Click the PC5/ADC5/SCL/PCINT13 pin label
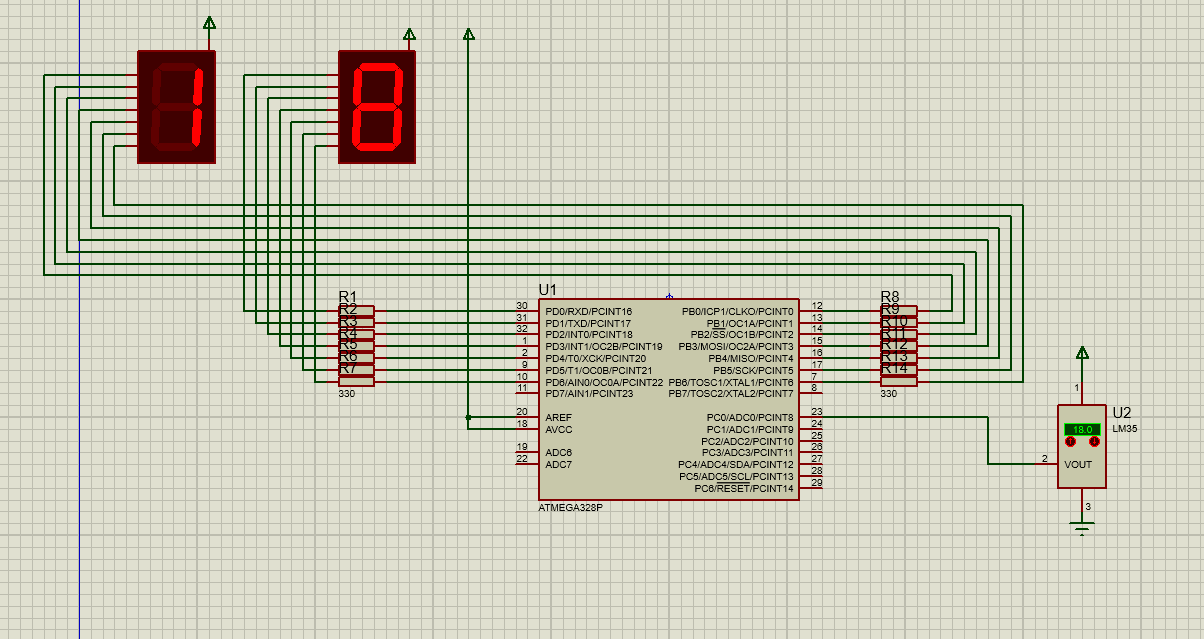 (737, 476)
